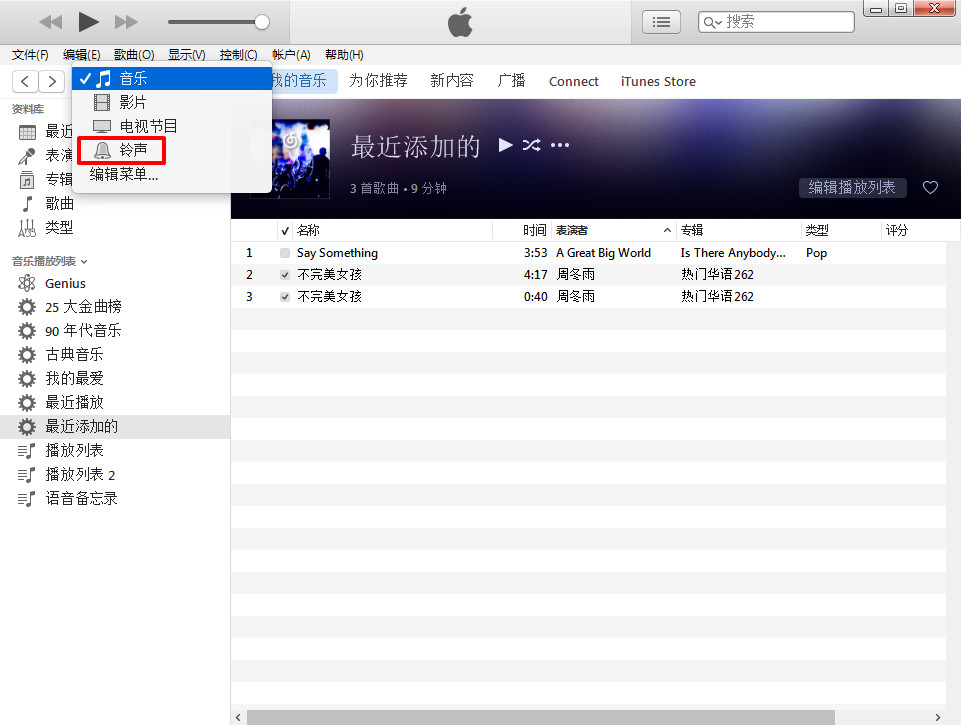Select 电视节目 in the media dropdown

coord(172,126)
